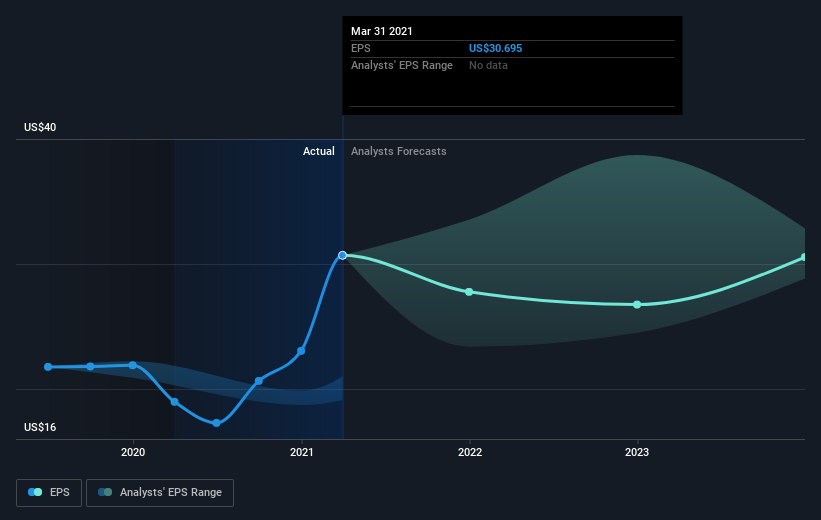Click the 2022 forecast EPS data point
The height and width of the screenshot is (520, 821).
coord(469,292)
